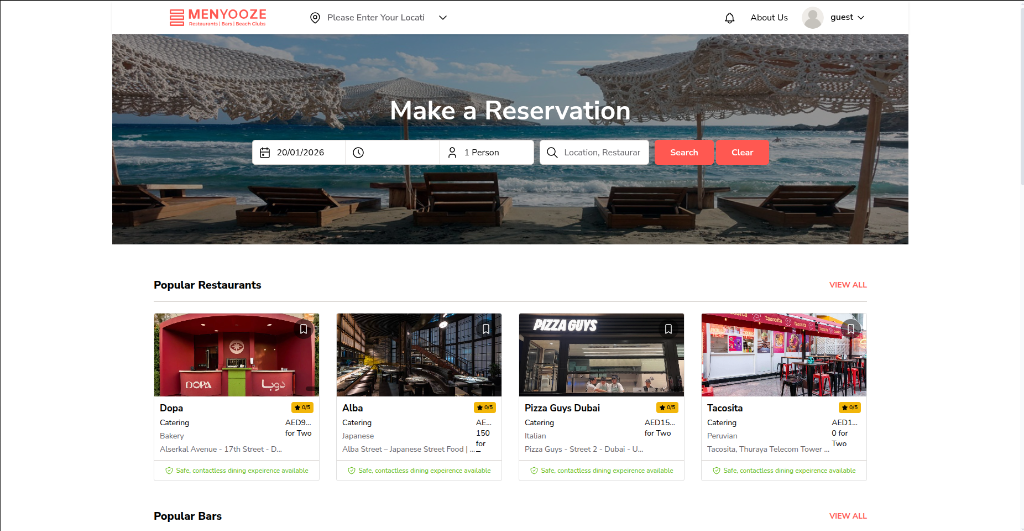Click the Search button
Image resolution: width=1024 pixels, height=531 pixels.
684,152
